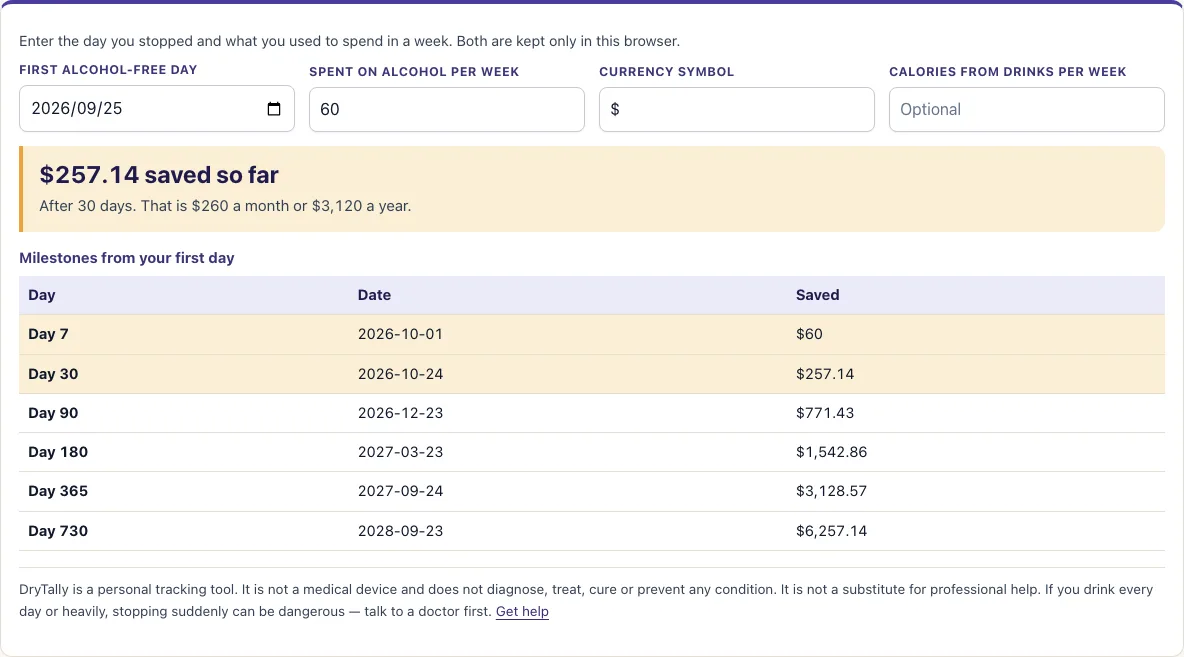This screenshot has width=1184, height=657.
Task: Click the "After 30 days" summary line
Action: pyautogui.click(x=225, y=206)
